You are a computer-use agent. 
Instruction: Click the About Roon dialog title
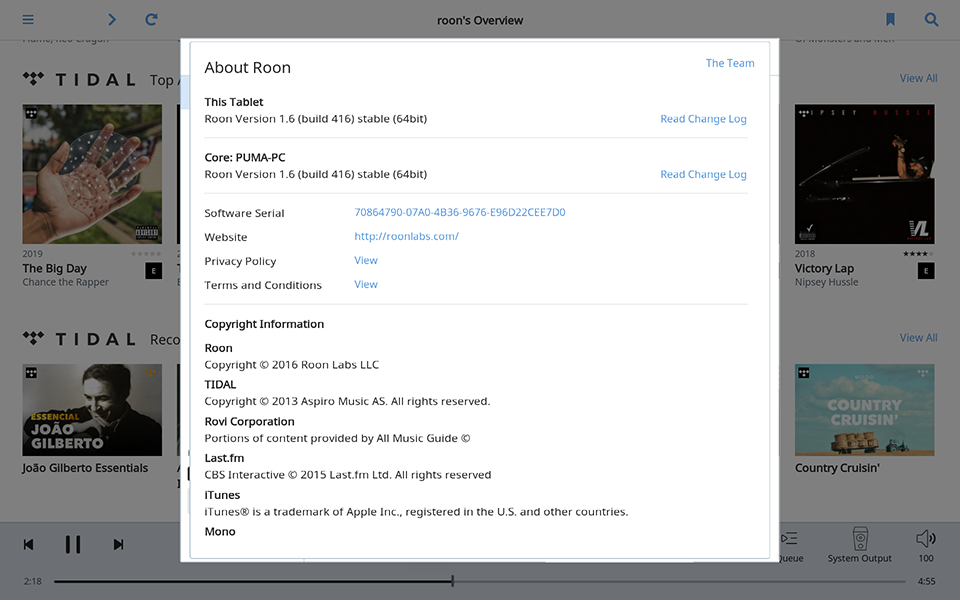[247, 67]
